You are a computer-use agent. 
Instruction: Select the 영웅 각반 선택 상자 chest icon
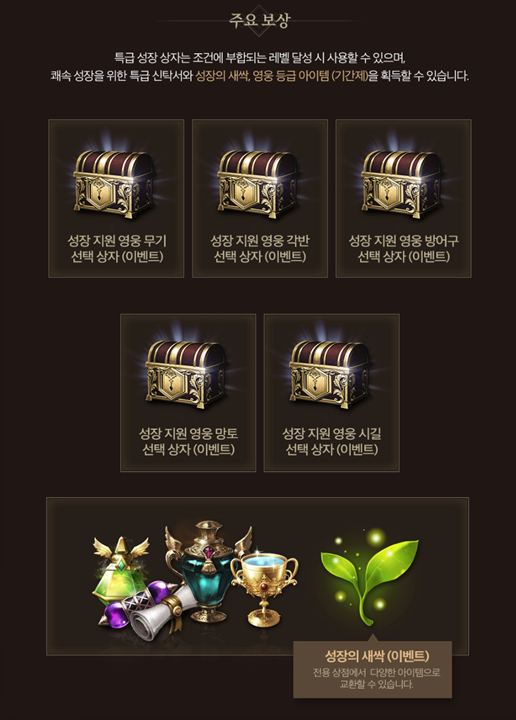point(258,184)
